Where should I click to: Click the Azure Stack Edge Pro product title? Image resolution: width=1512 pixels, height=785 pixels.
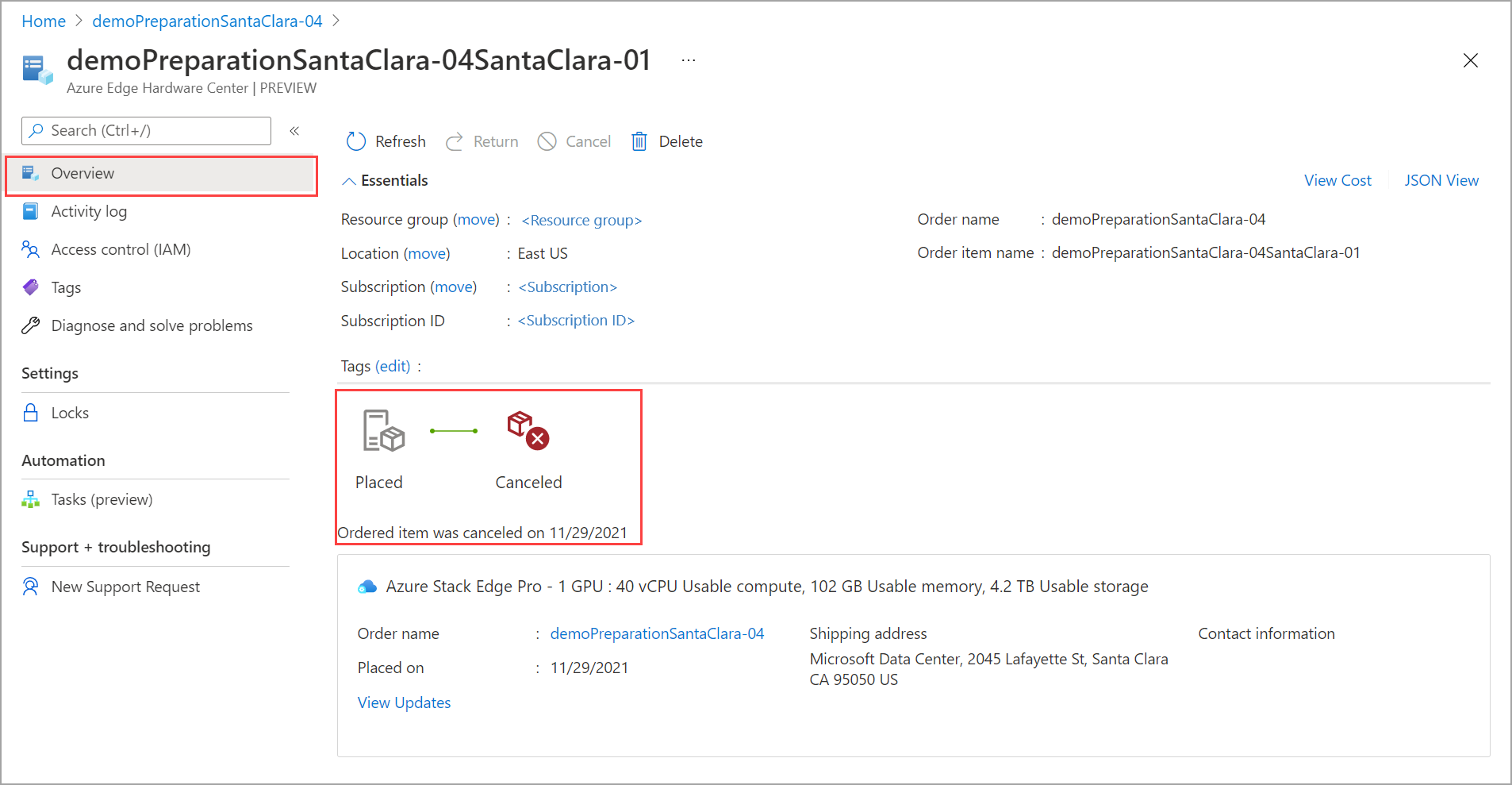pos(767,587)
